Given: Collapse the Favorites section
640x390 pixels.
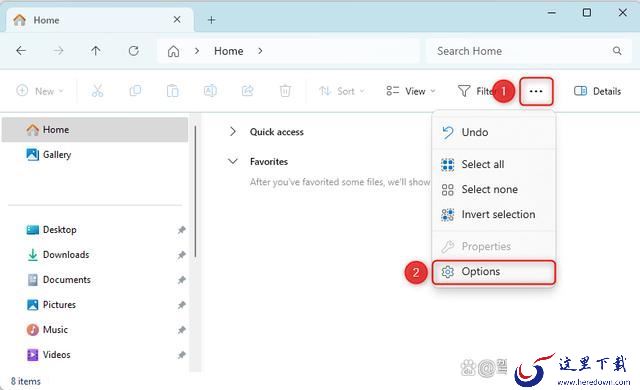Looking at the screenshot, I should coord(233,162).
